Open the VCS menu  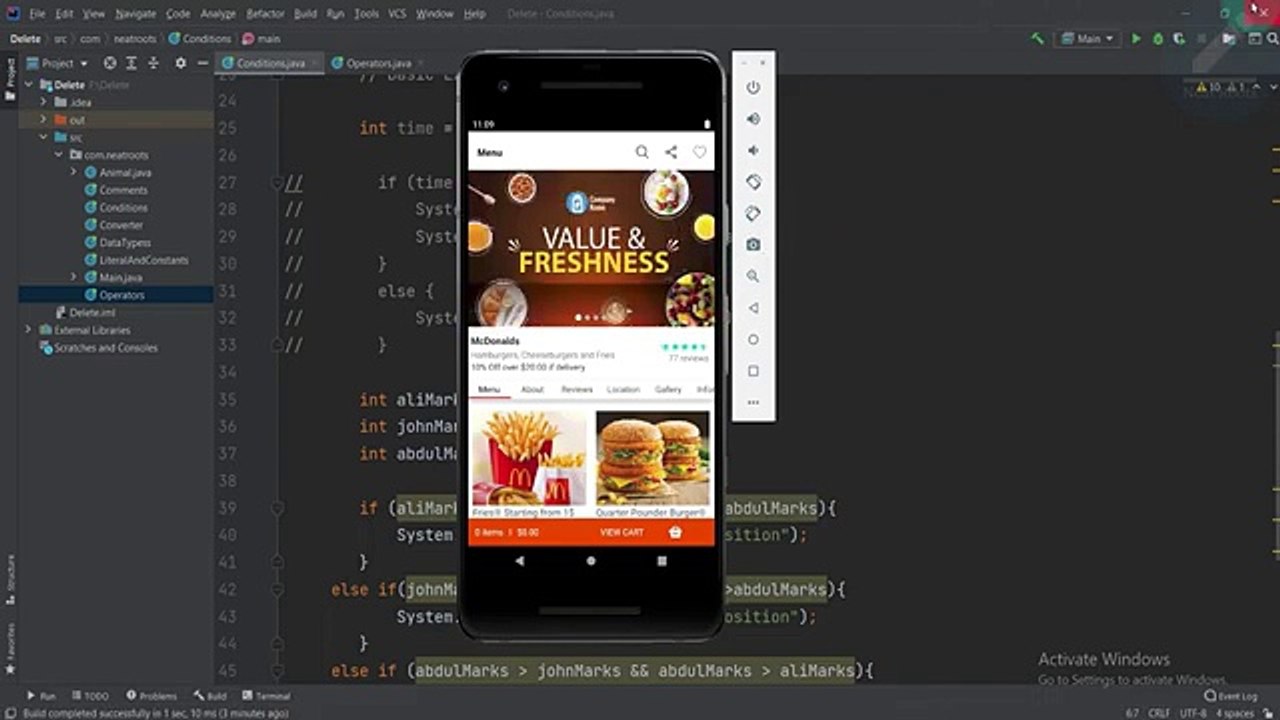397,14
